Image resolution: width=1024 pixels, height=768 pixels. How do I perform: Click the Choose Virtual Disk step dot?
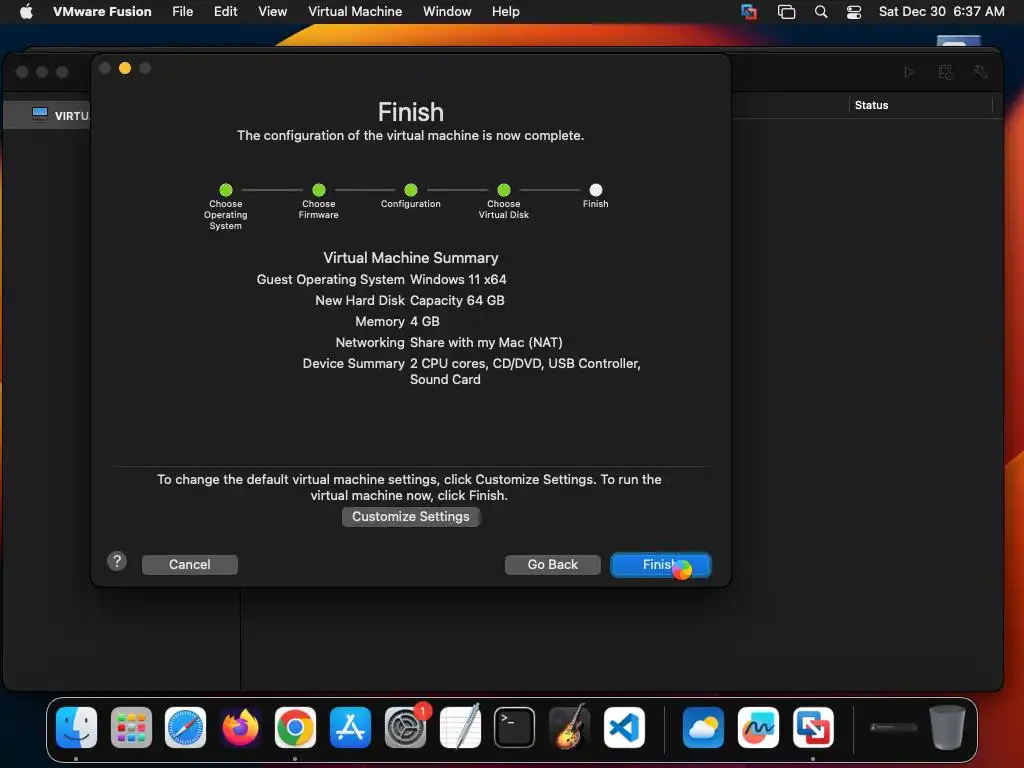tap(504, 190)
